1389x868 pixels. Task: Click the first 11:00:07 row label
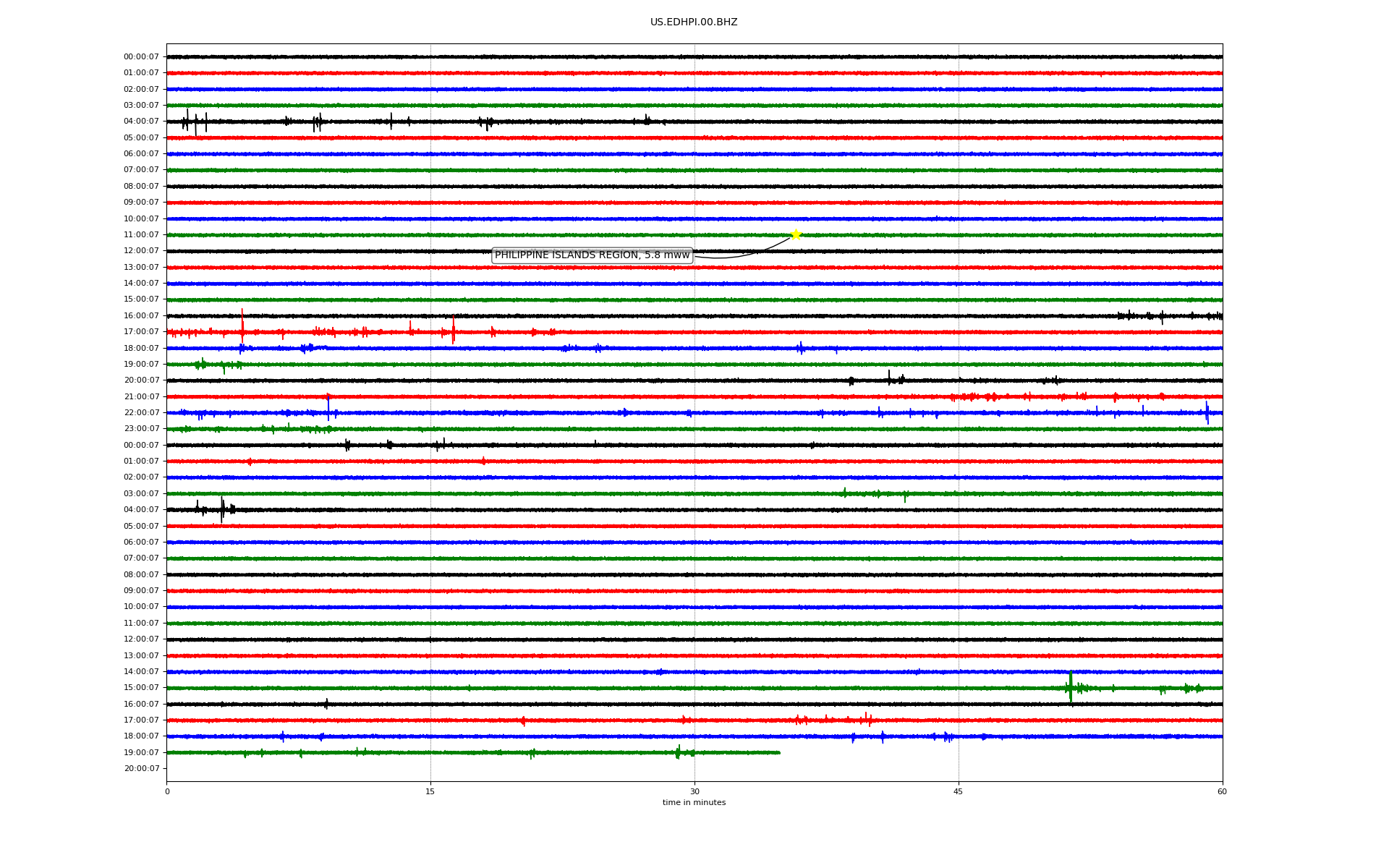point(141,235)
